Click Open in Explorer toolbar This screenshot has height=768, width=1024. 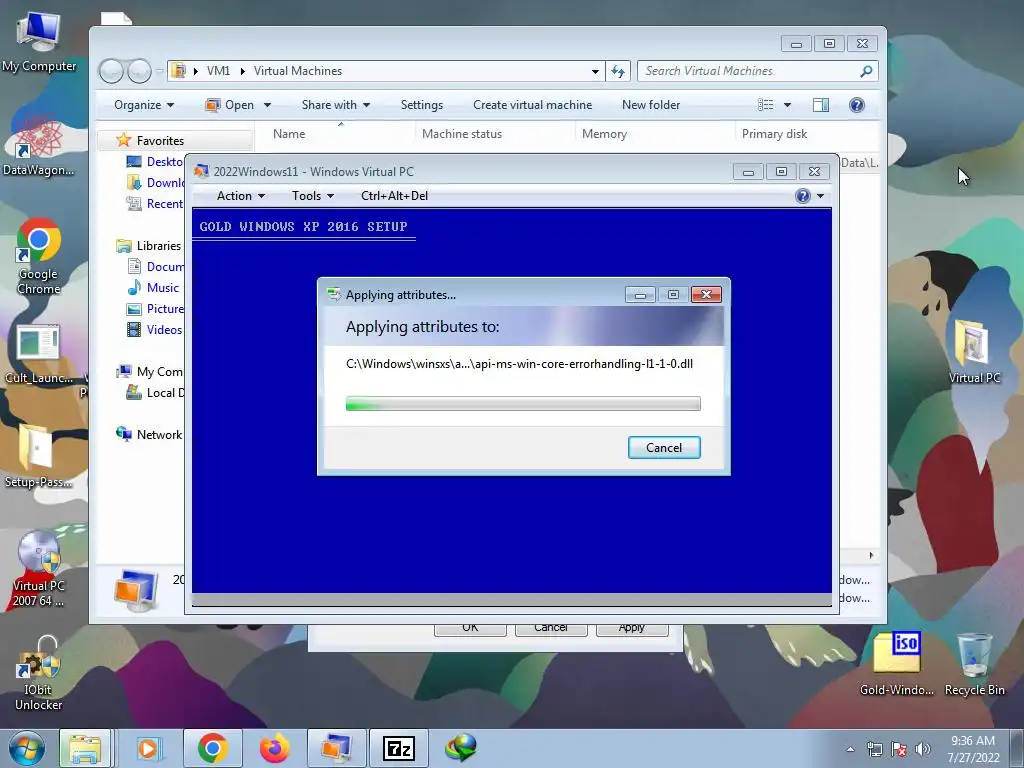(x=230, y=105)
